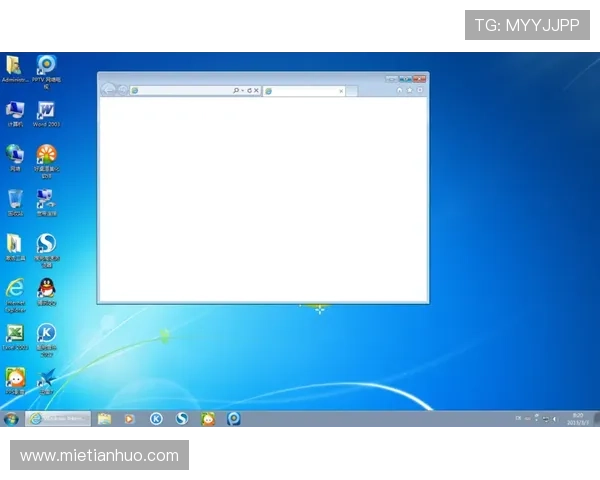Click the Internet Explorer taskbar button
Viewport: 600px width, 480px height.
coord(58,419)
